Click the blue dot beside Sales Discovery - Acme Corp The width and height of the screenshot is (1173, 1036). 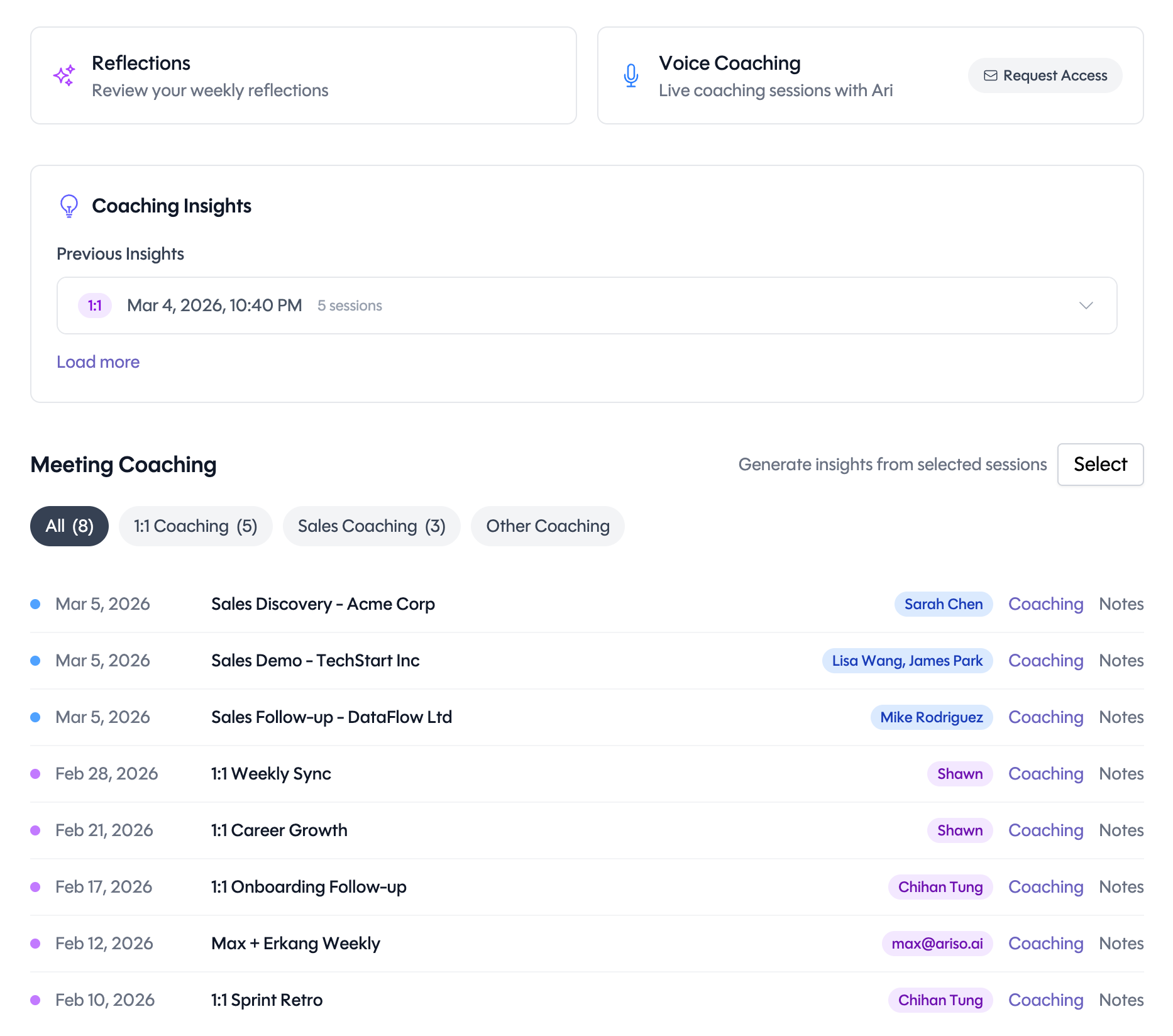[35, 603]
